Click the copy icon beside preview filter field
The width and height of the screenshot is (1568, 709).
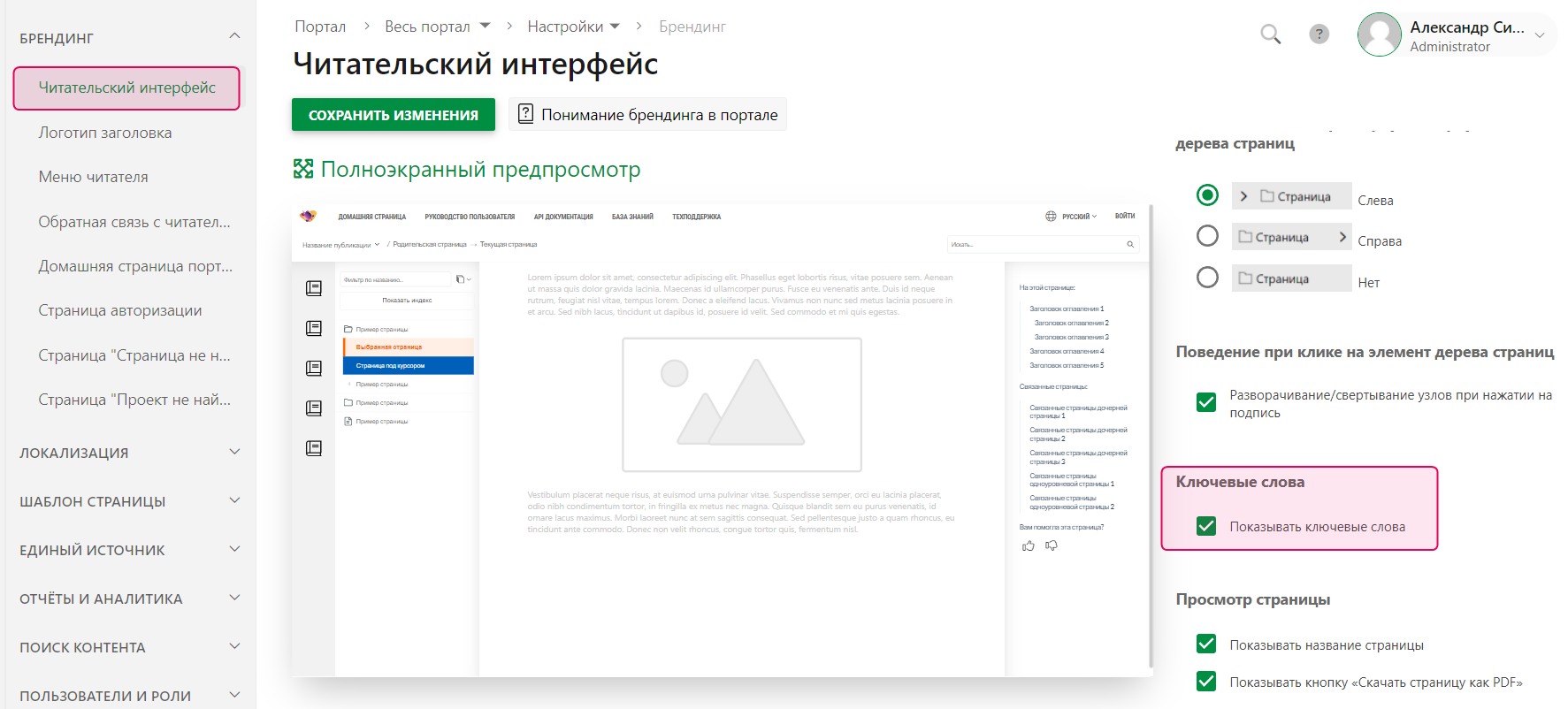460,279
